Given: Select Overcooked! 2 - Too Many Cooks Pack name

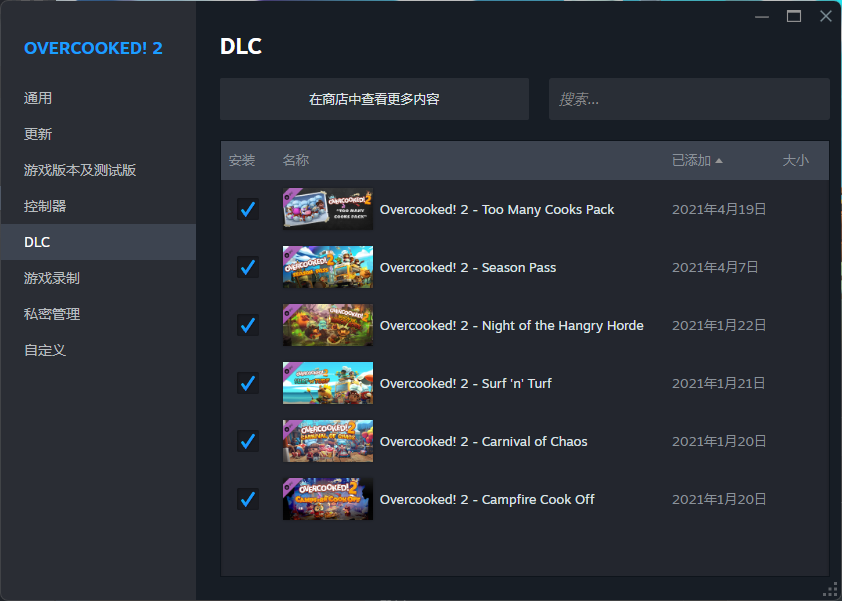Looking at the screenshot, I should [x=497, y=209].
